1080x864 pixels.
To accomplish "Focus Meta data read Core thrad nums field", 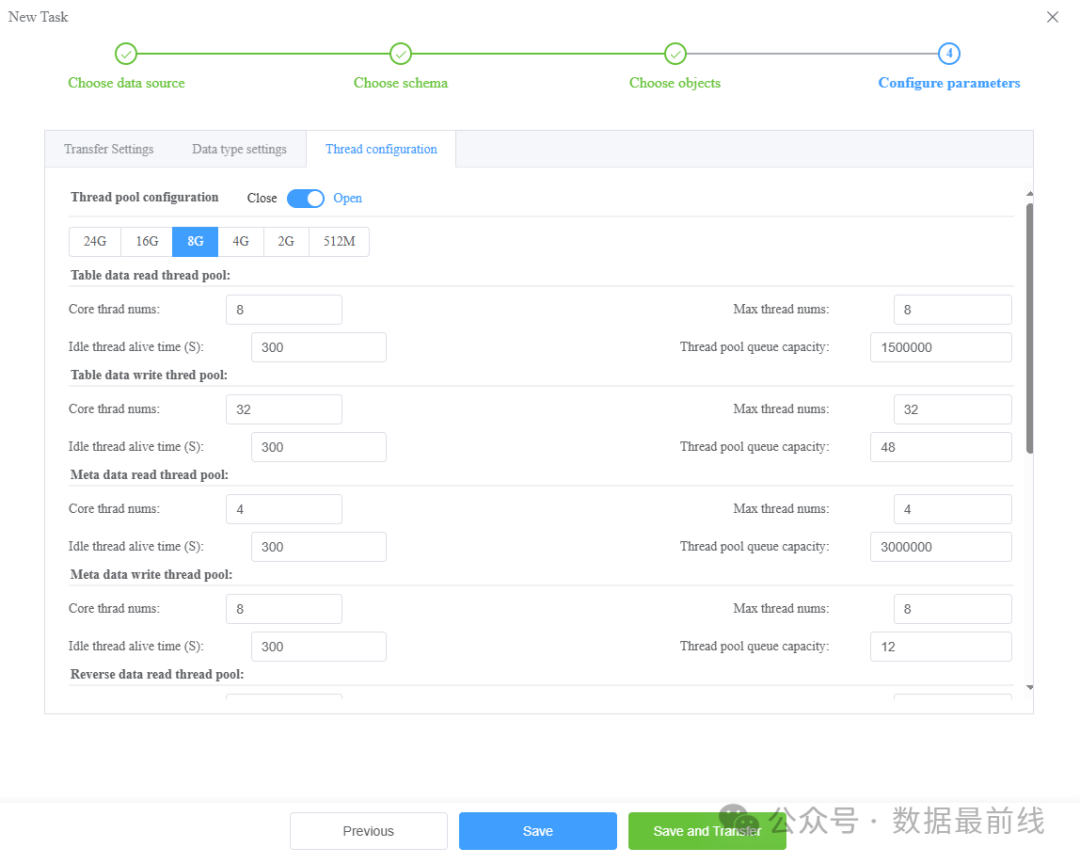I will click(284, 509).
